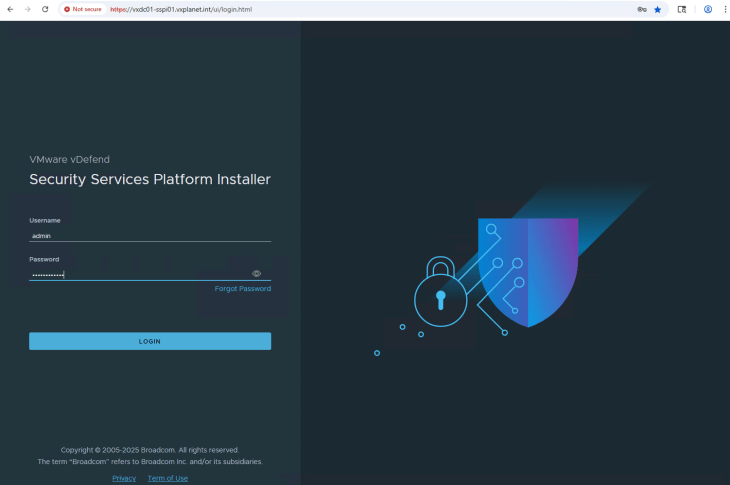Click the shield graphic illustration
The height and width of the screenshot is (485, 730).
[529, 270]
